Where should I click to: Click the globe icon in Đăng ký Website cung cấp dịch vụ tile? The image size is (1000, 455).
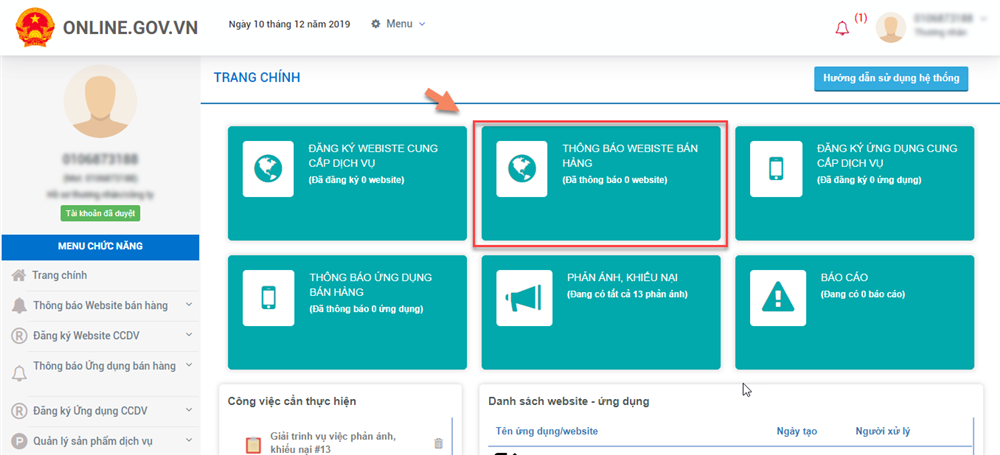point(267,169)
